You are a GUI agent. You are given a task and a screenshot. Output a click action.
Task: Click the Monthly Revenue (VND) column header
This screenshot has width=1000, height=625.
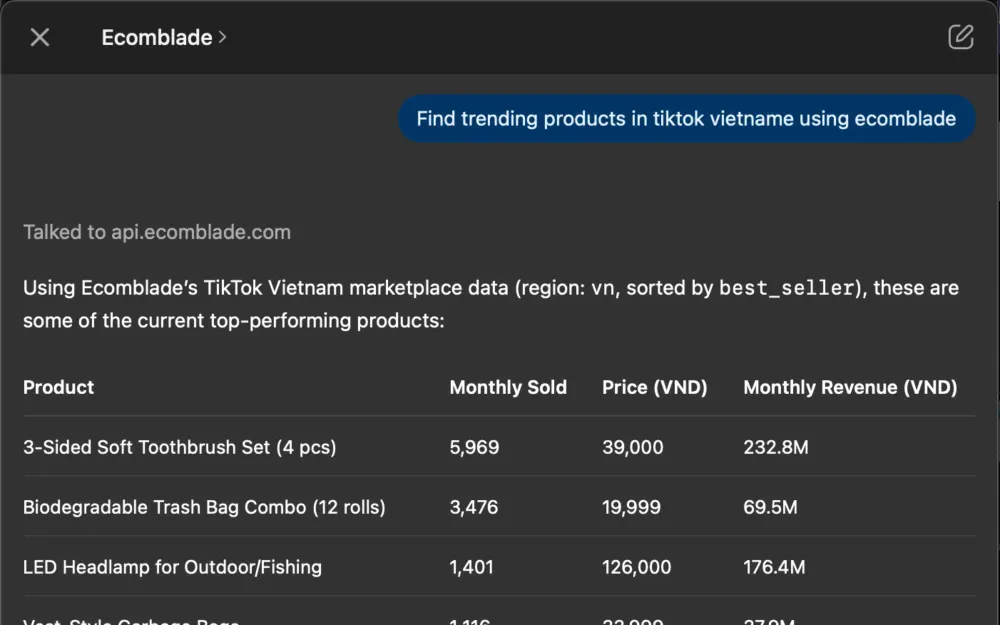[850, 387]
